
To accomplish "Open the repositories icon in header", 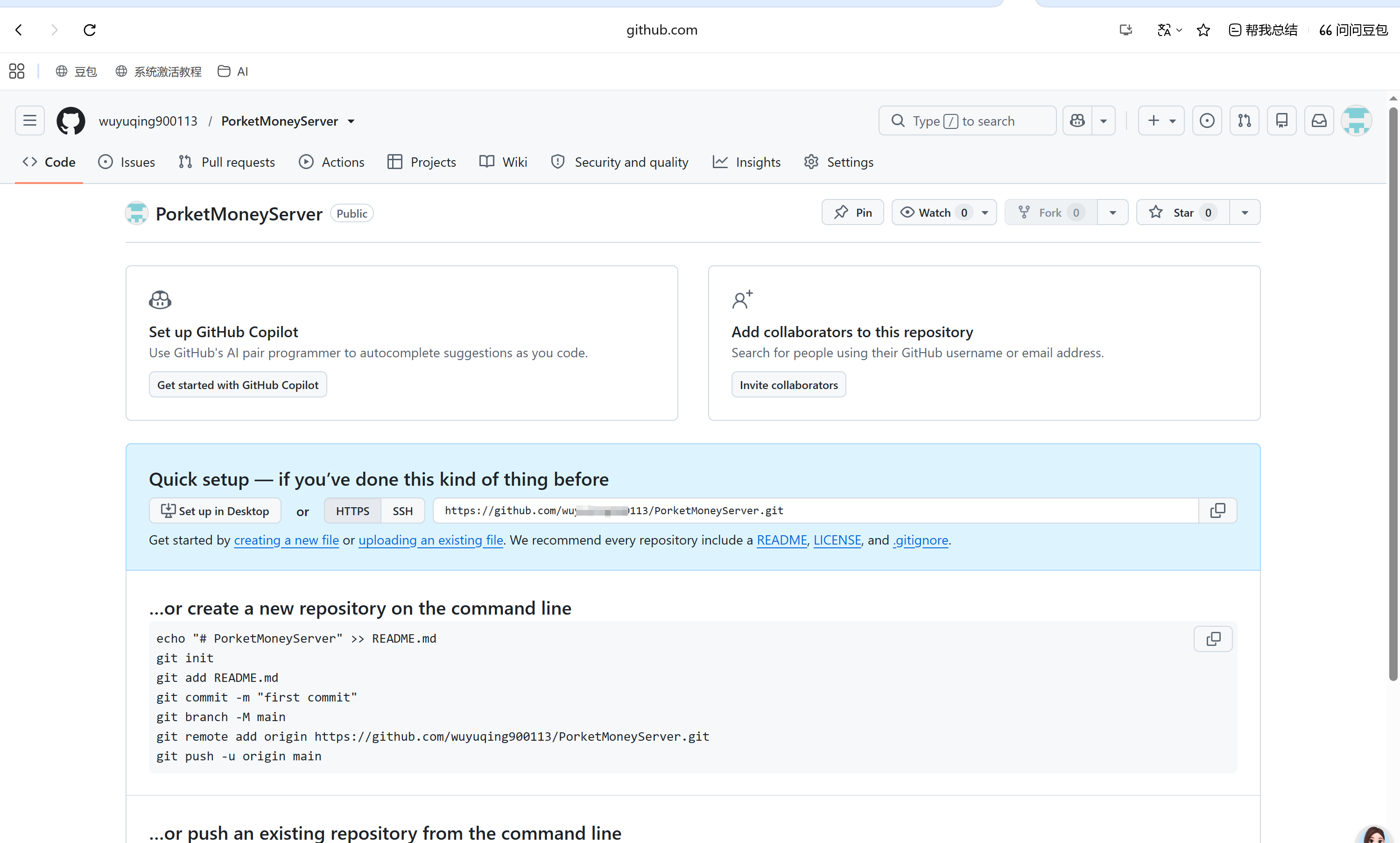I will pyautogui.click(x=1282, y=120).
